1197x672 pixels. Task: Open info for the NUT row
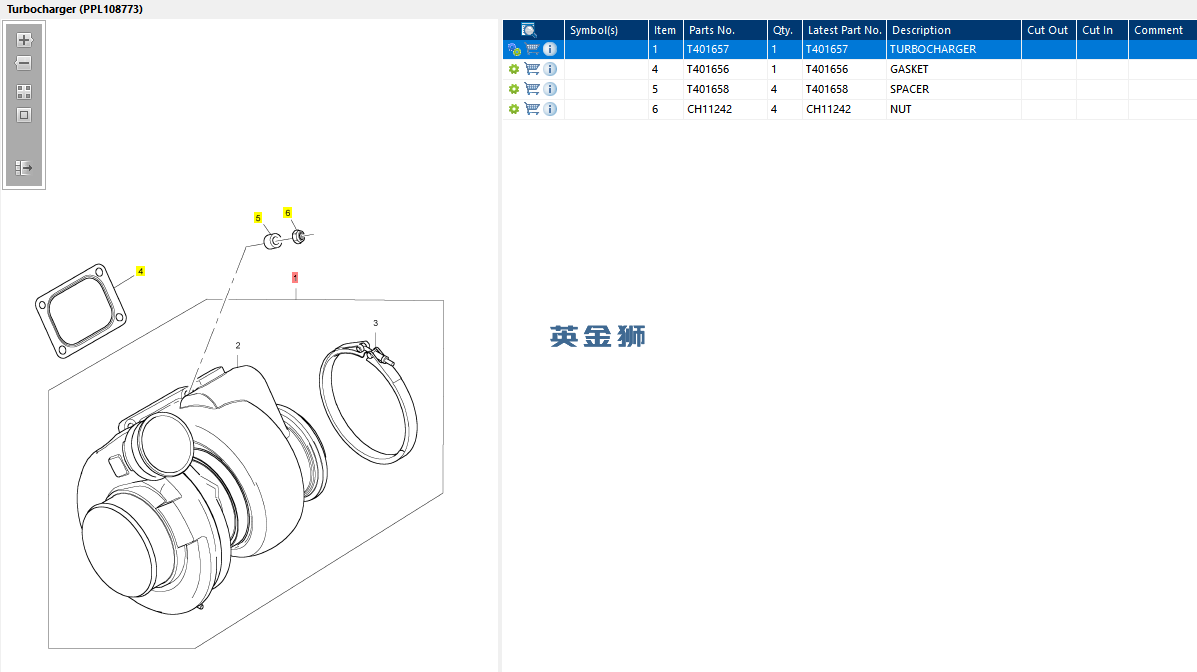point(550,108)
